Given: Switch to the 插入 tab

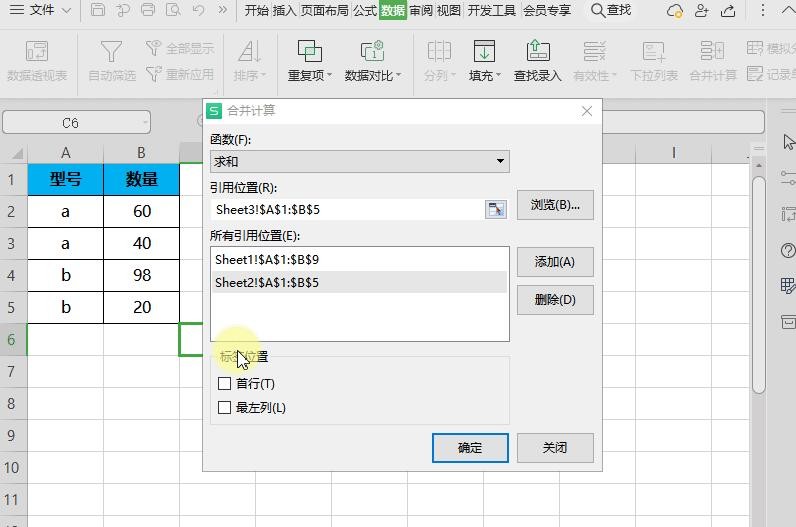Looking at the screenshot, I should 284,10.
